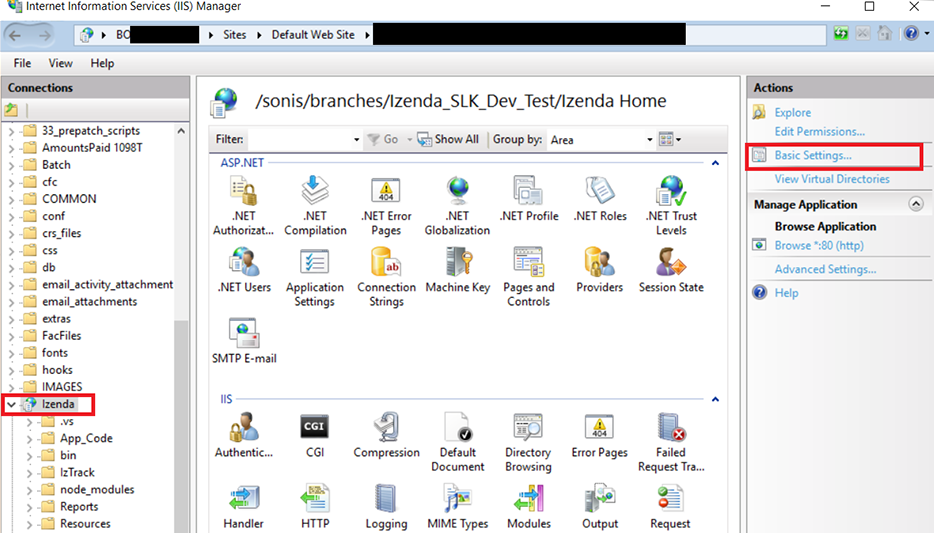Open the Filter dropdown arrow
Screen dimensions: 934x533
pyautogui.click(x=356, y=140)
